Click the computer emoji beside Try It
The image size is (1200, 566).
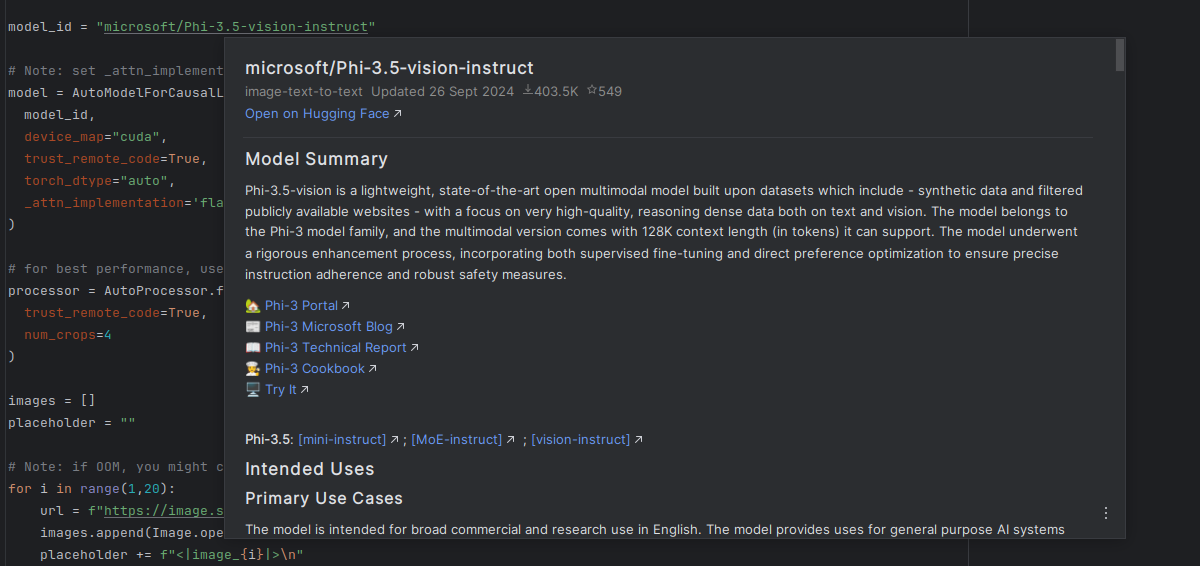[x=253, y=390]
